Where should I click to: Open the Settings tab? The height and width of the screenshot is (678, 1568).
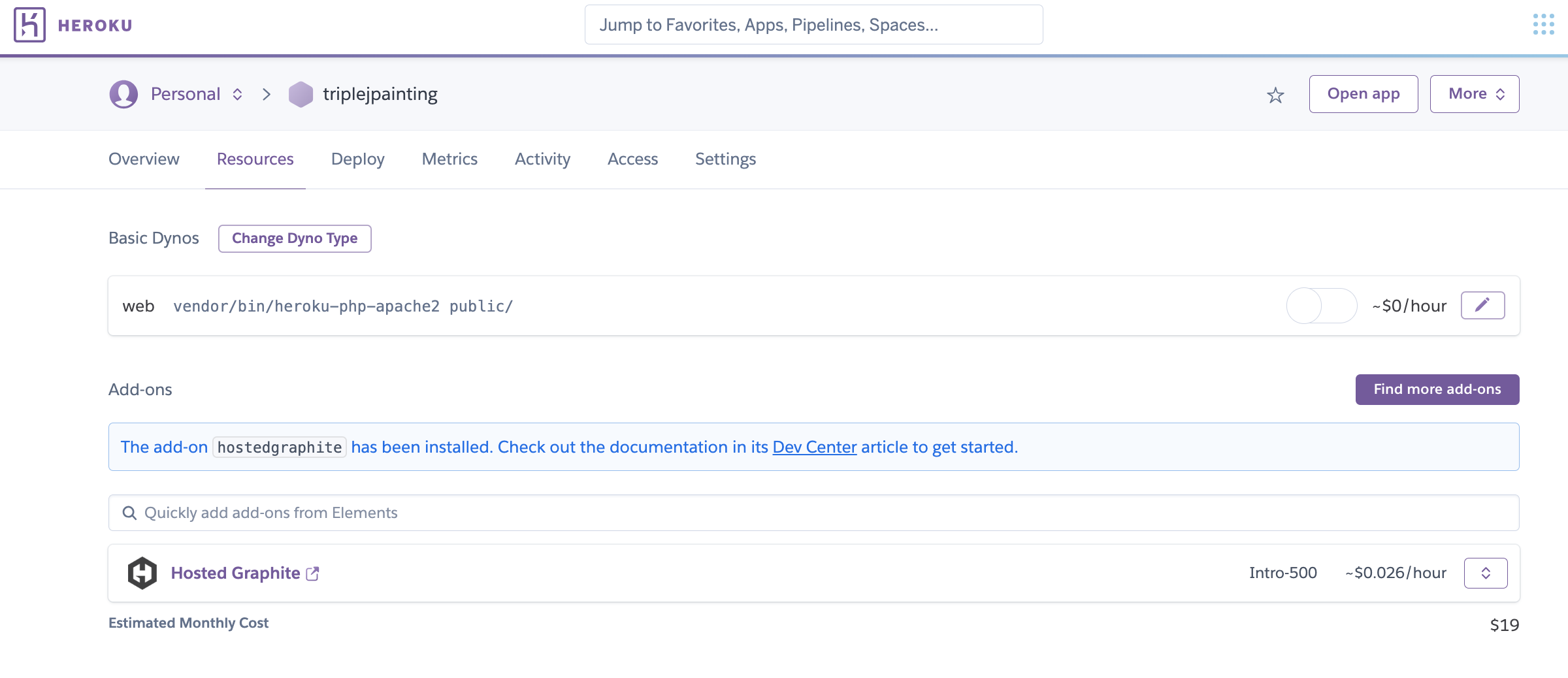(725, 159)
